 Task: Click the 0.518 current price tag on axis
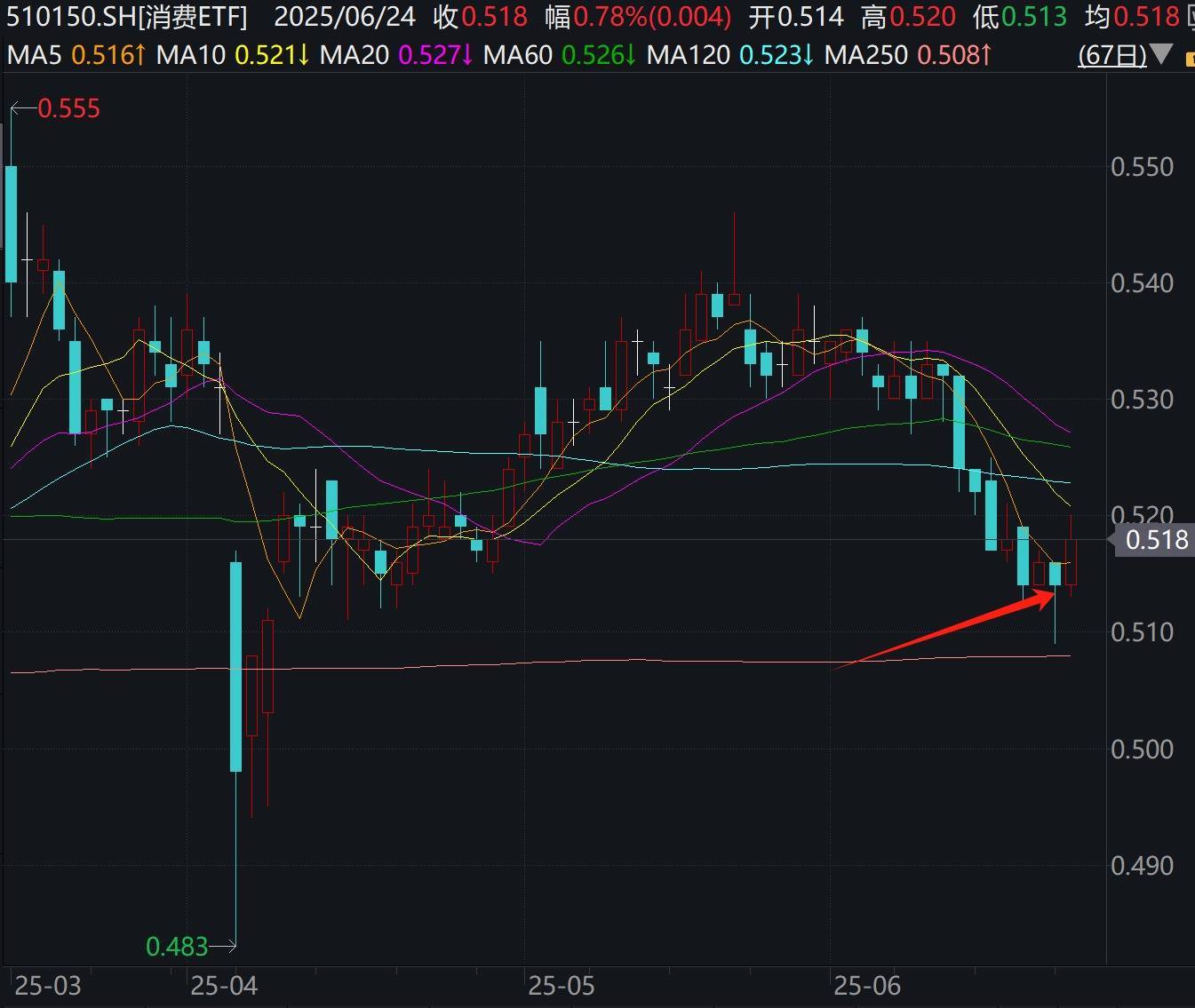1156,539
